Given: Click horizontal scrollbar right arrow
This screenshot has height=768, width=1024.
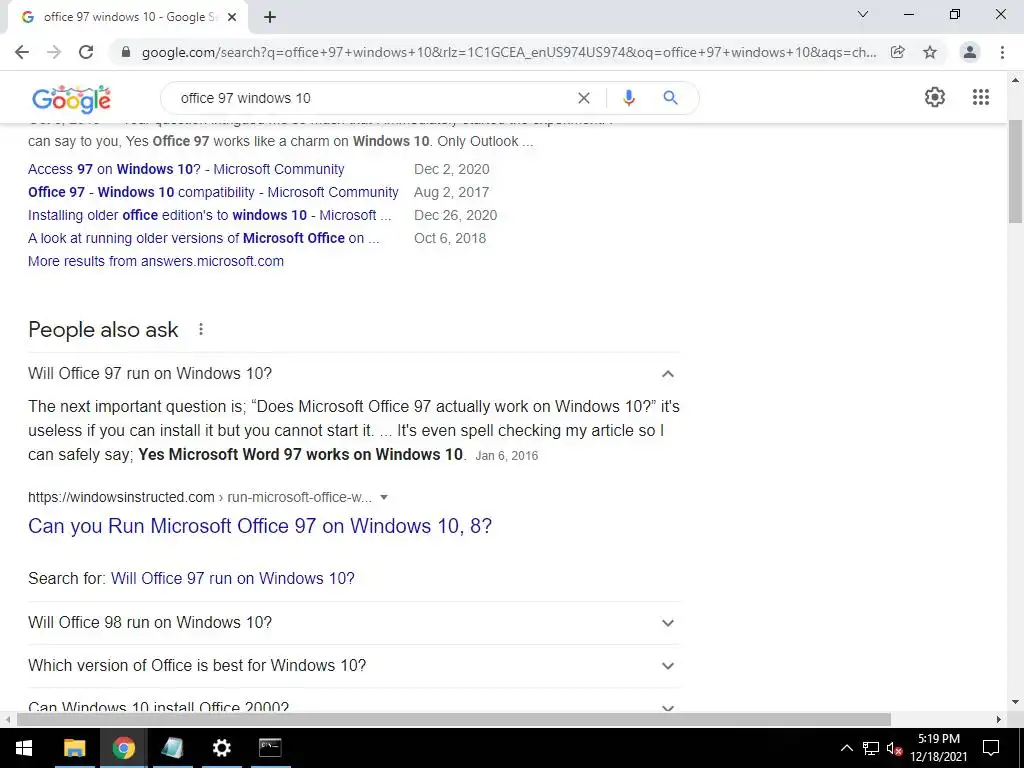Looking at the screenshot, I should (999, 719).
